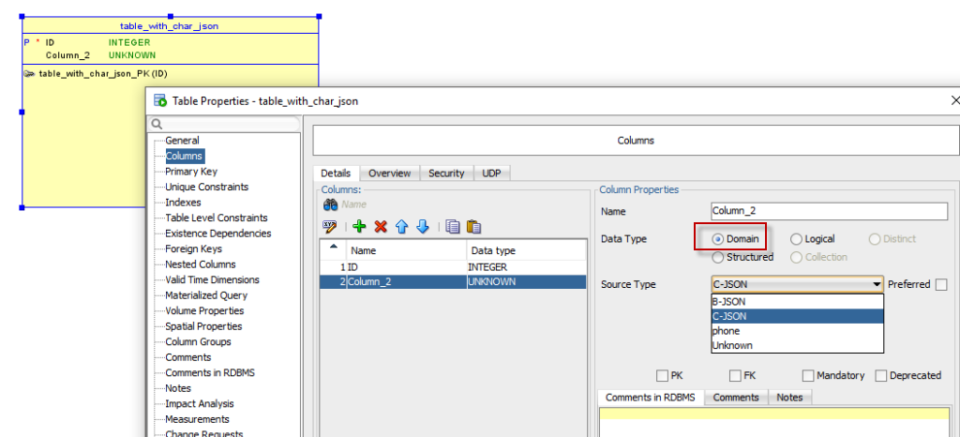Image resolution: width=960 pixels, height=437 pixels.
Task: Open Foreign Keys in the properties tree
Action: (193, 249)
